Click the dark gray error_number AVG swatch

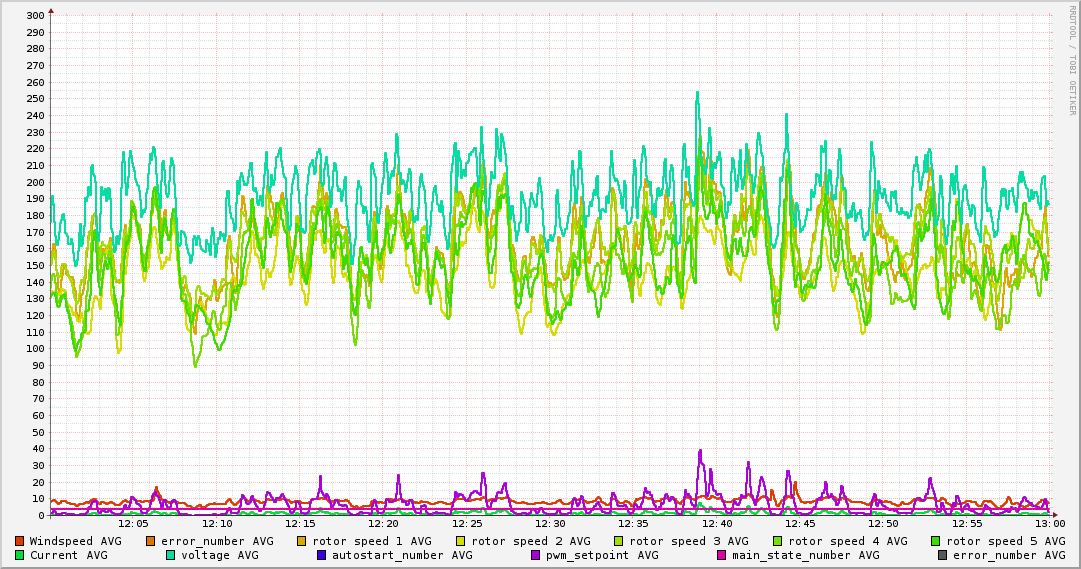942,555
